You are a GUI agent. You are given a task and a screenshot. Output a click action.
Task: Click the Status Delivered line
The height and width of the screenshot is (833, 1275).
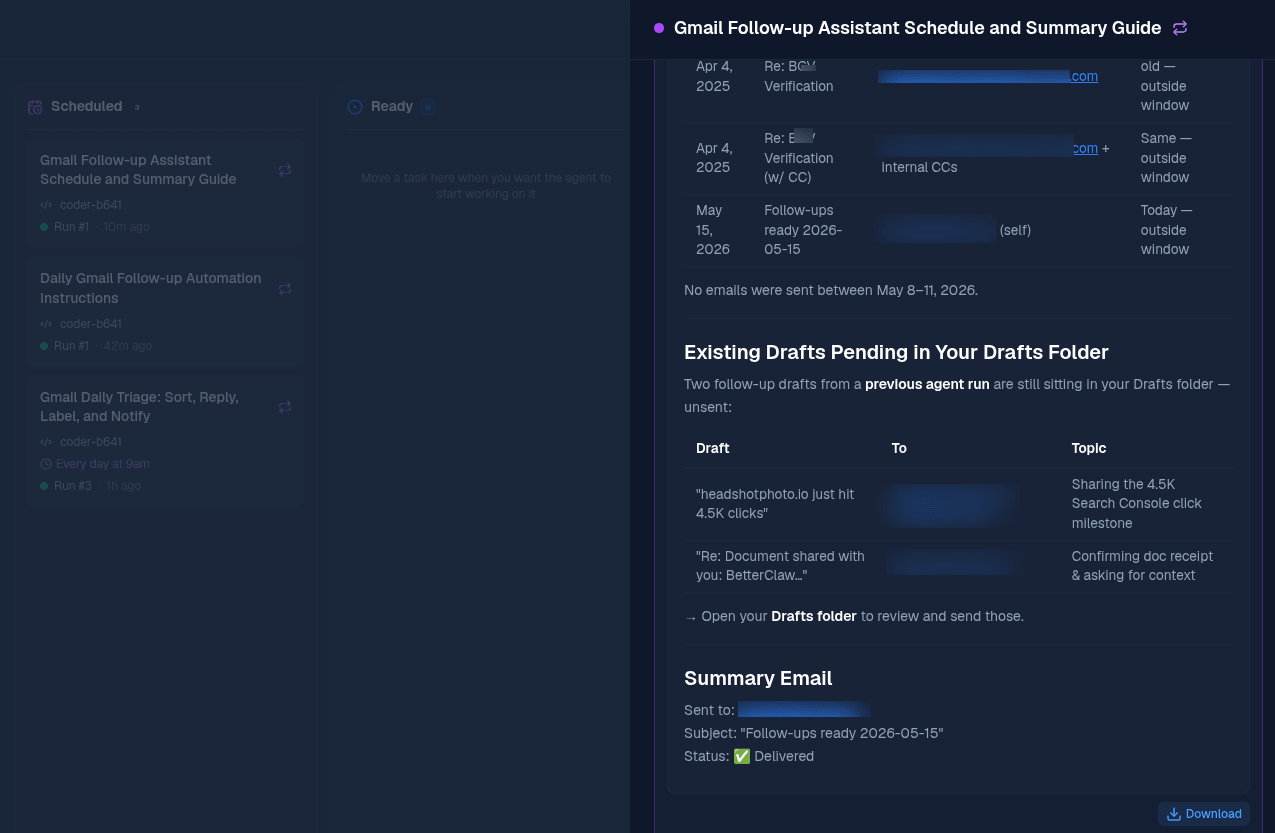(749, 756)
